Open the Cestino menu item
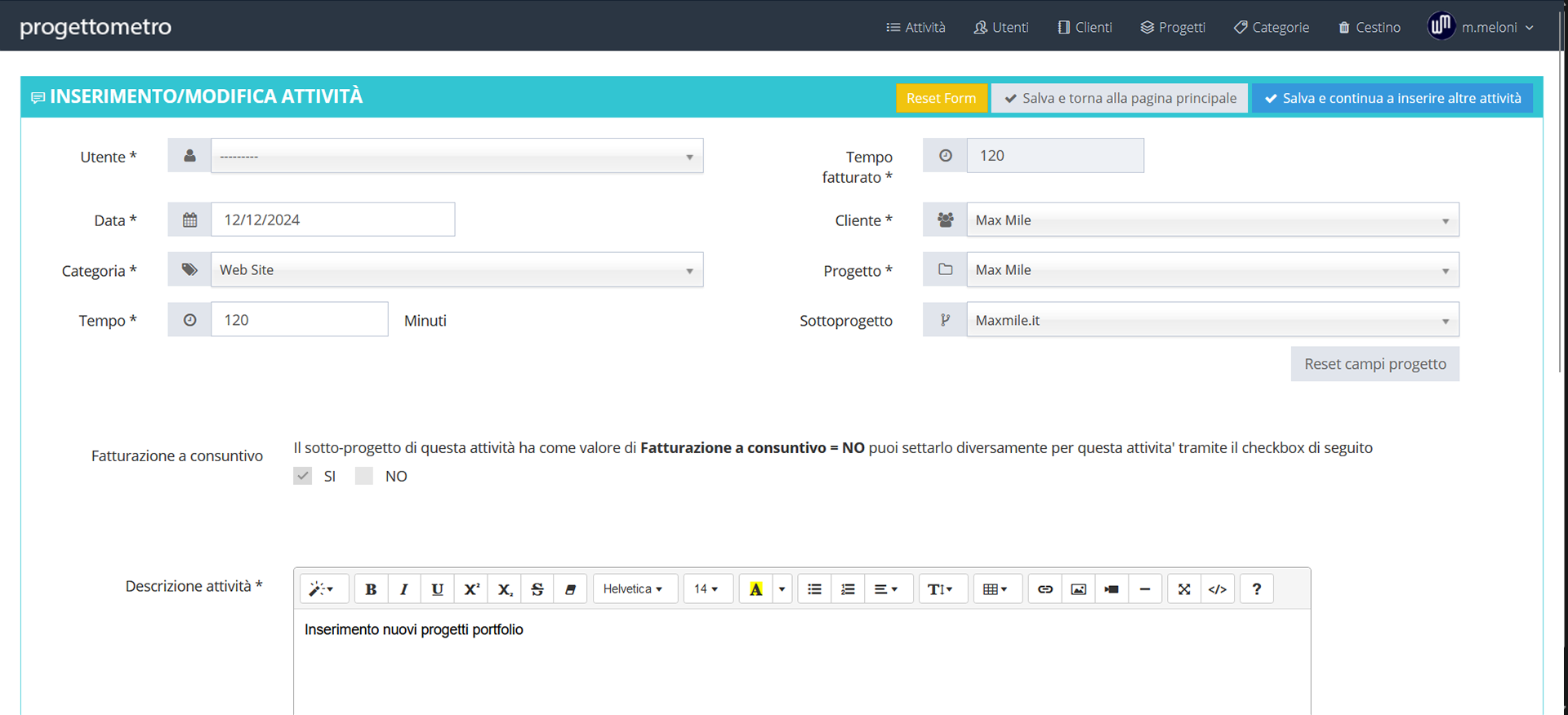 [x=1370, y=28]
